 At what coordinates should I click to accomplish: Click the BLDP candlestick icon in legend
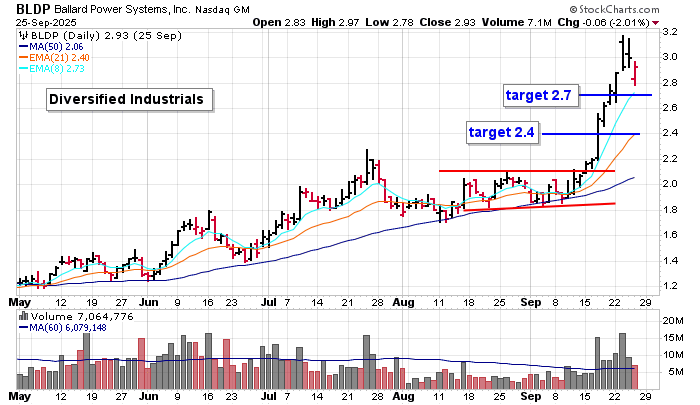click(22, 33)
